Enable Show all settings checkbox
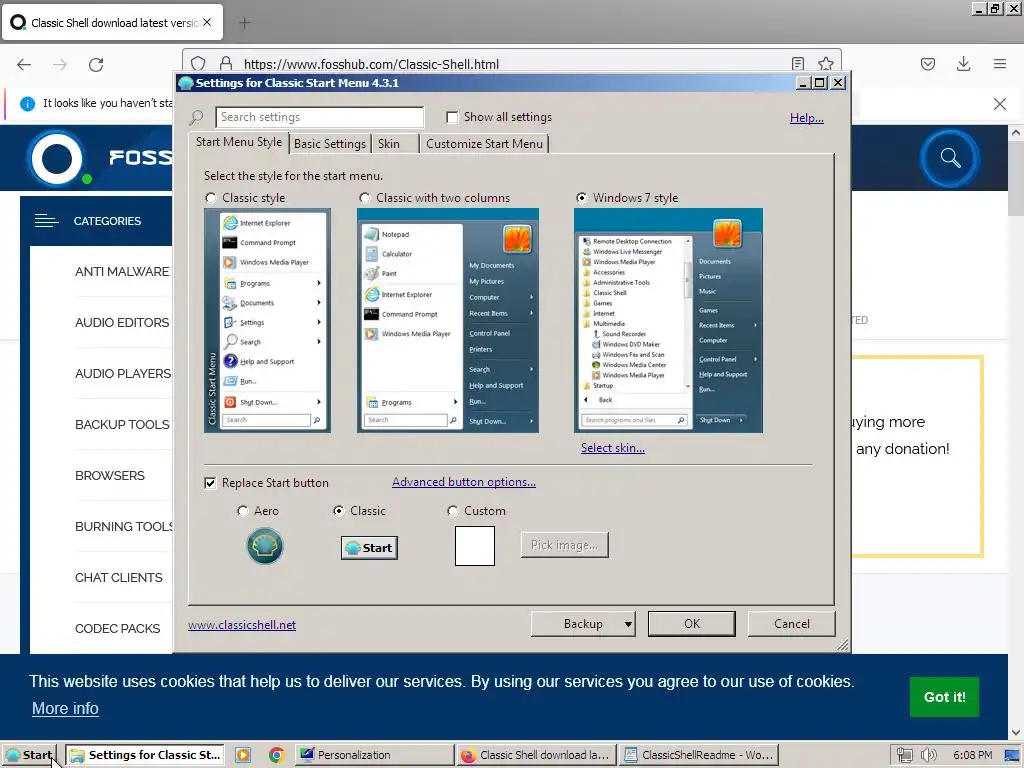Viewport: 1024px width, 768px height. [452, 117]
